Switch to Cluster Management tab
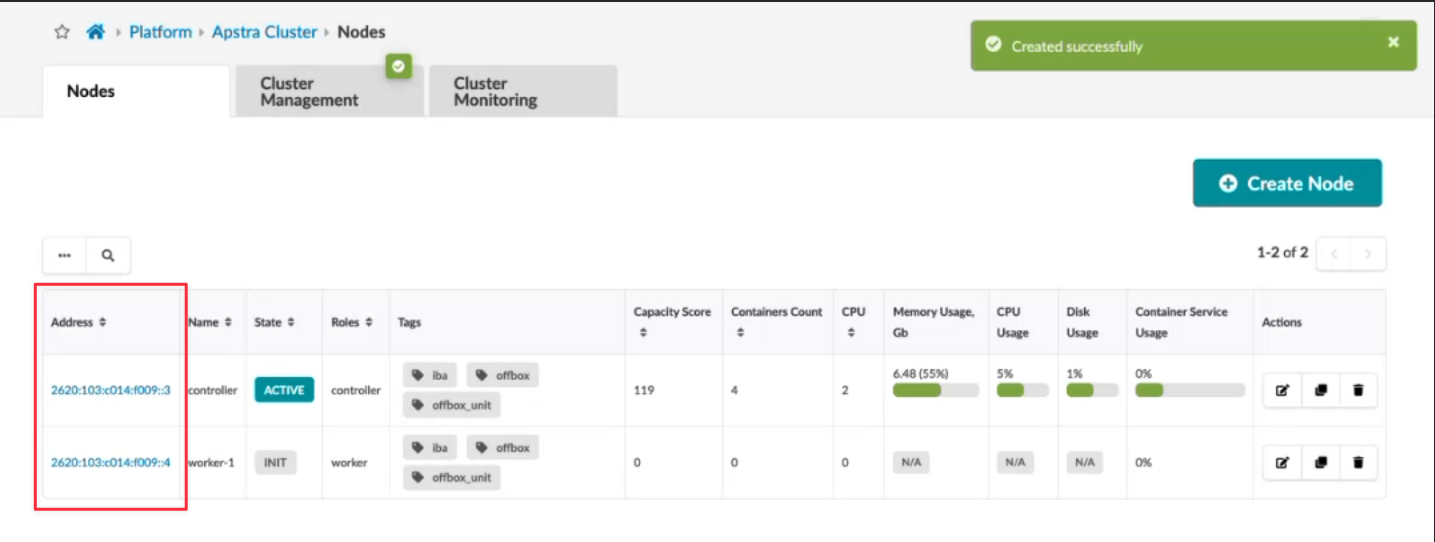This screenshot has width=1435, height=542. point(309,92)
